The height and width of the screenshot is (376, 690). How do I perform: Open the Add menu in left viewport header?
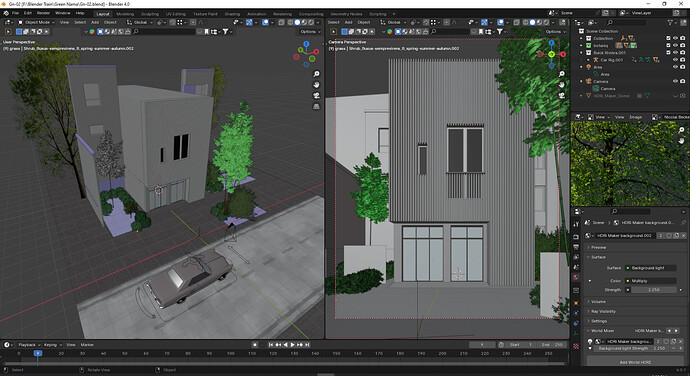pyautogui.click(x=95, y=22)
